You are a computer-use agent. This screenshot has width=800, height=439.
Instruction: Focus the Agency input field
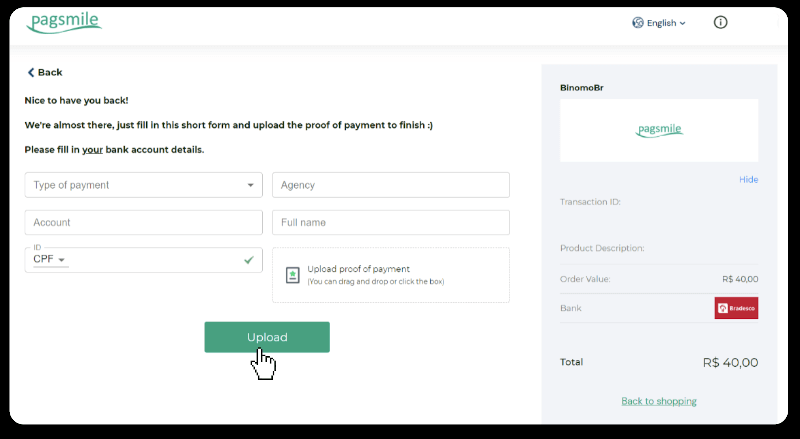391,185
